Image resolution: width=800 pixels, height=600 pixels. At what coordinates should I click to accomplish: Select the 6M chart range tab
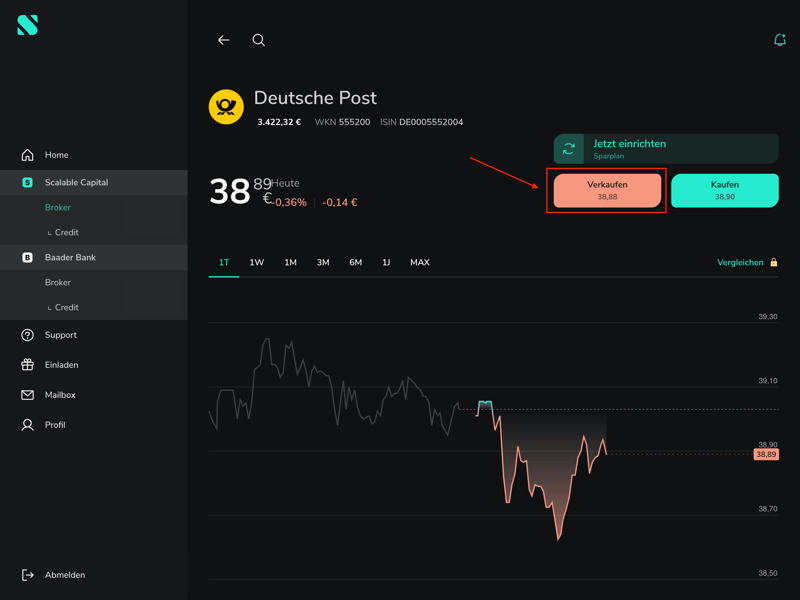tap(356, 262)
